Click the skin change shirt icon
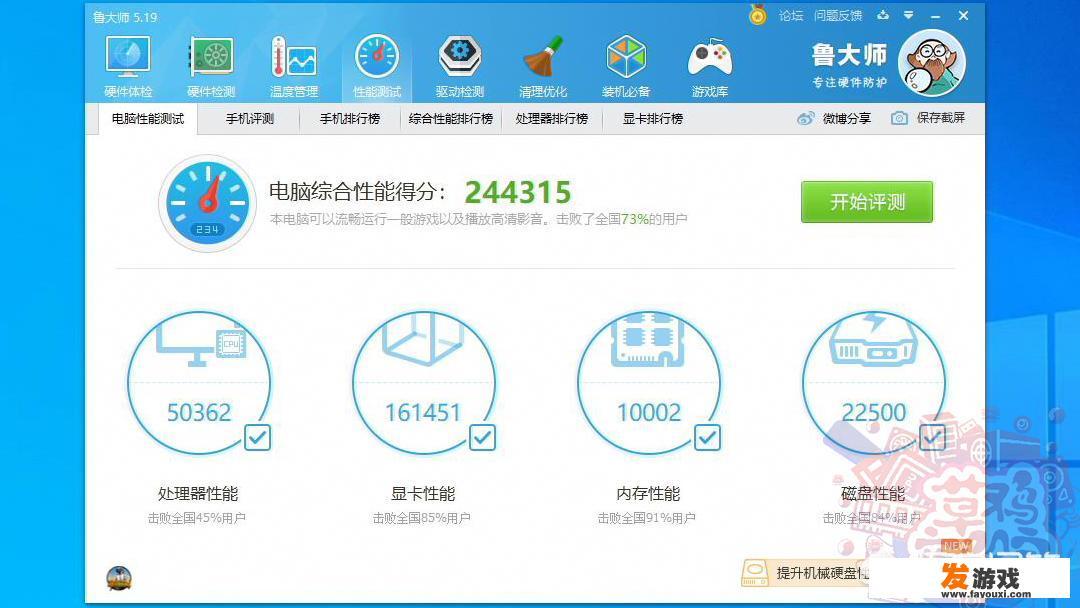The width and height of the screenshot is (1080, 608). coord(883,14)
